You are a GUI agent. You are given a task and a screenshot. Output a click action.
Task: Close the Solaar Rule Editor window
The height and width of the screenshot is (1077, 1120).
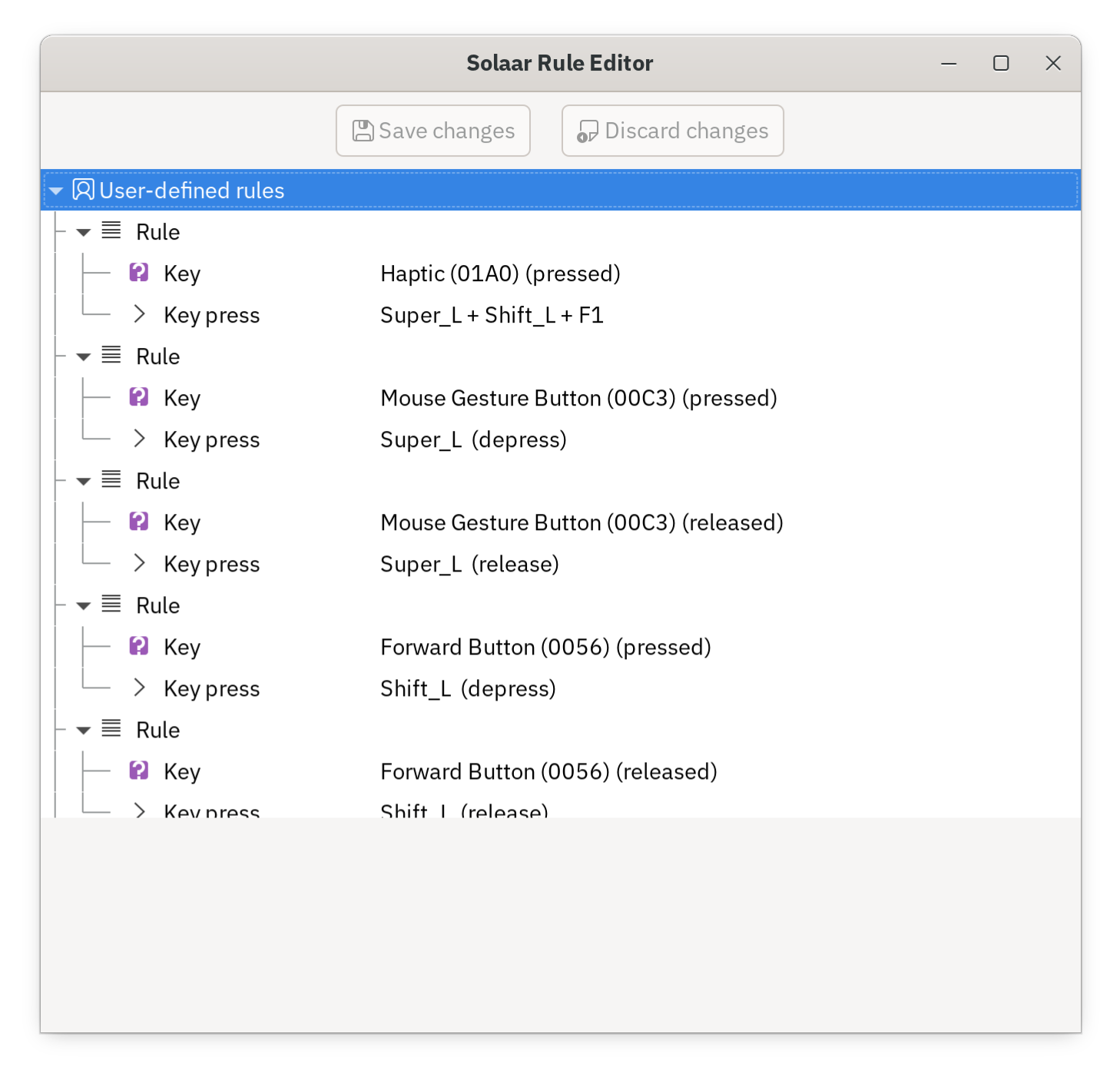pos(1053,63)
